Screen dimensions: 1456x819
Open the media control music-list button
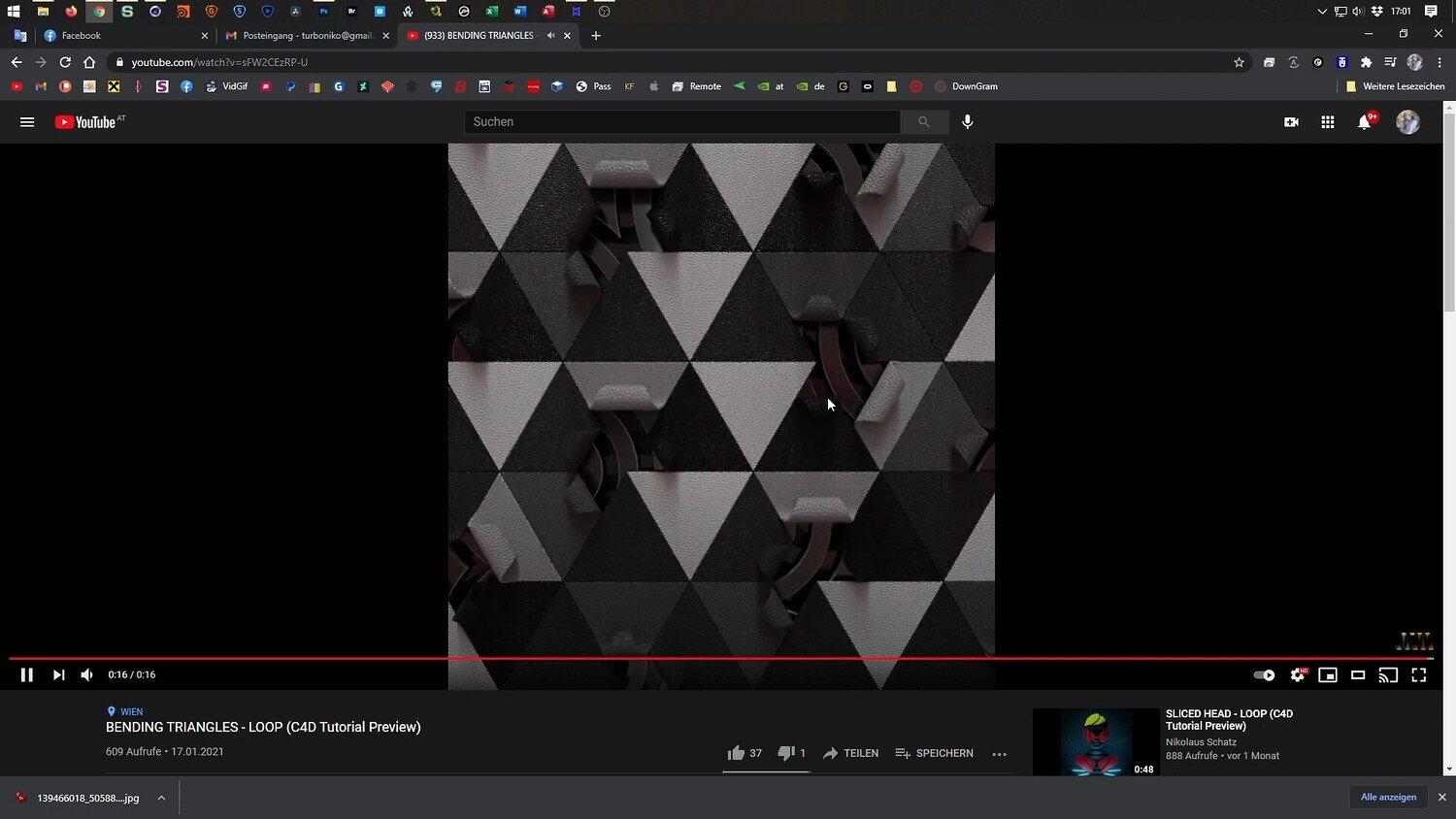click(x=1390, y=62)
